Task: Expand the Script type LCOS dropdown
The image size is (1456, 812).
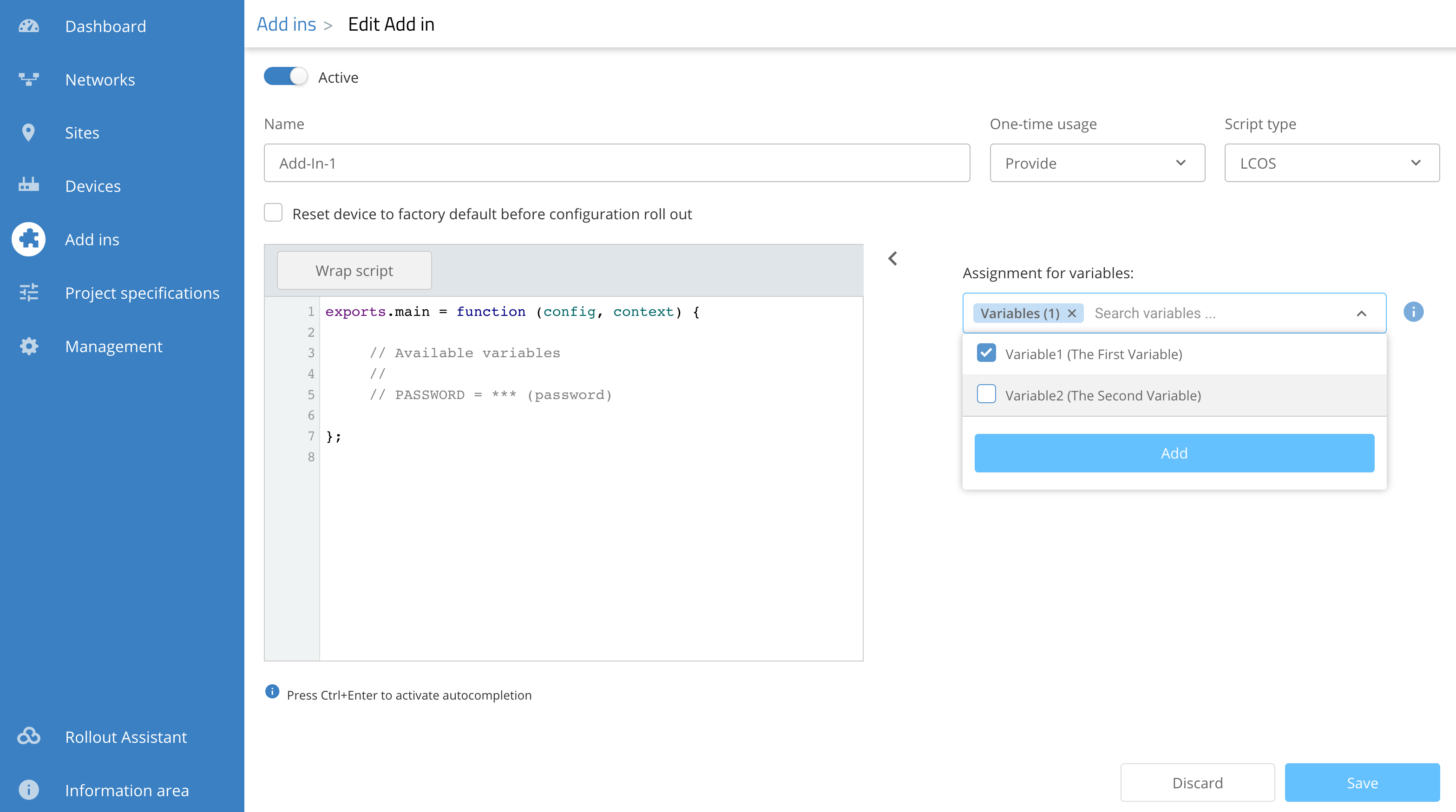Action: pyautogui.click(x=1331, y=164)
